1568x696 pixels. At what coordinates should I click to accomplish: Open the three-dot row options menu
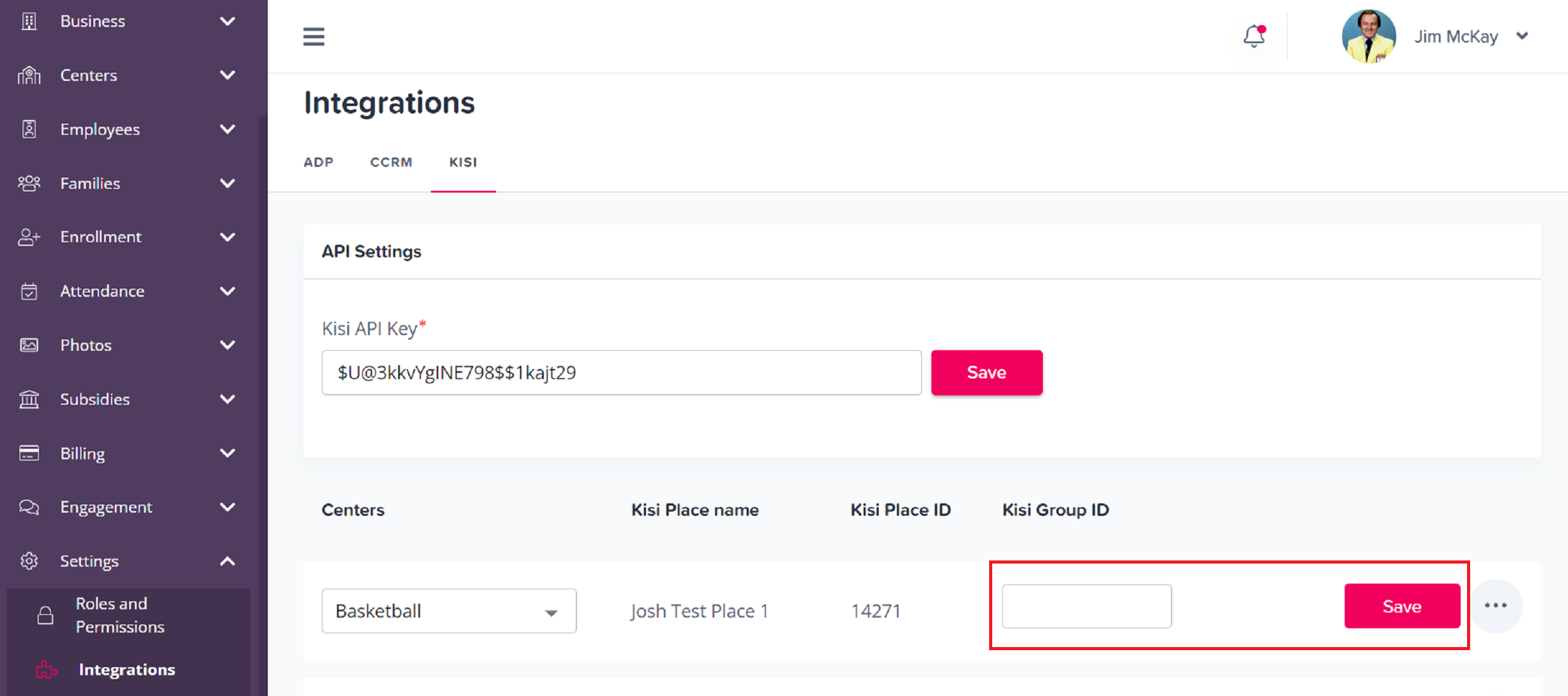point(1495,606)
